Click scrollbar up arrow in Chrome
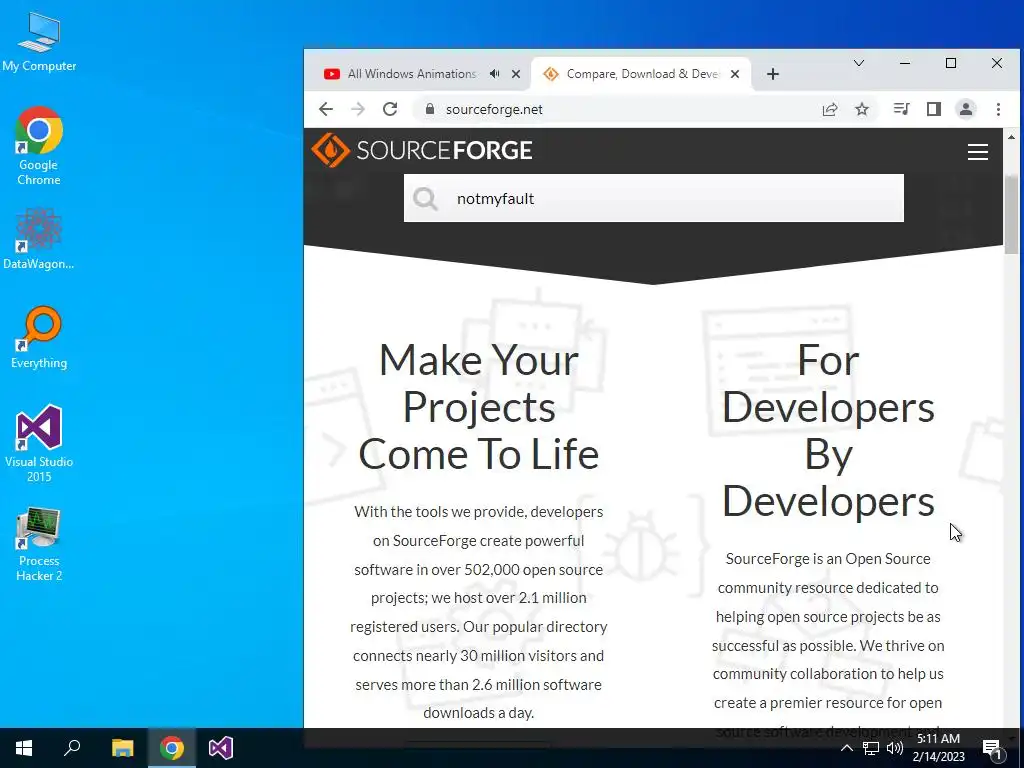The height and width of the screenshot is (768, 1024). coord(1012,137)
